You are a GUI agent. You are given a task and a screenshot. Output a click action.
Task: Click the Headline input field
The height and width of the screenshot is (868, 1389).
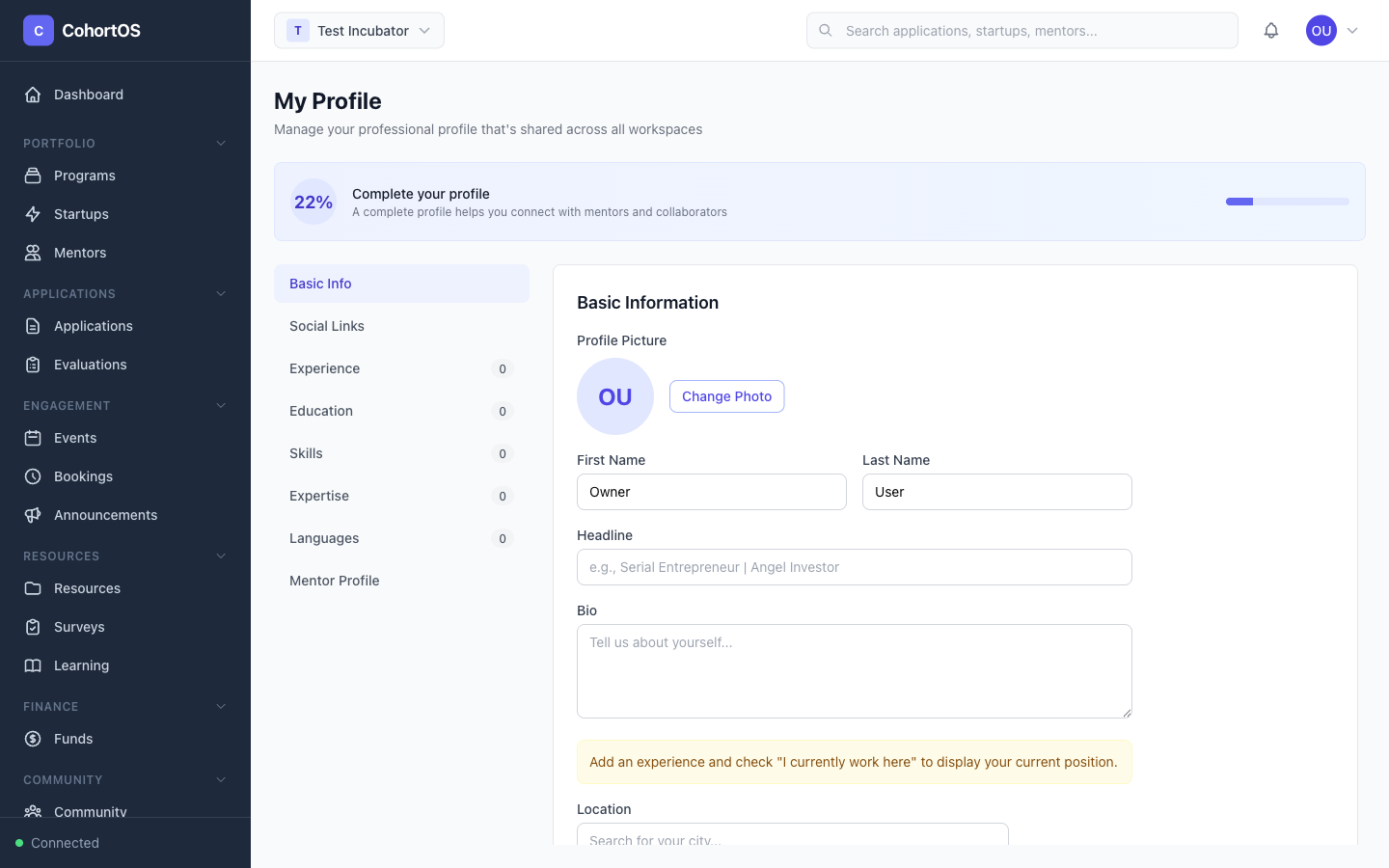(x=854, y=567)
